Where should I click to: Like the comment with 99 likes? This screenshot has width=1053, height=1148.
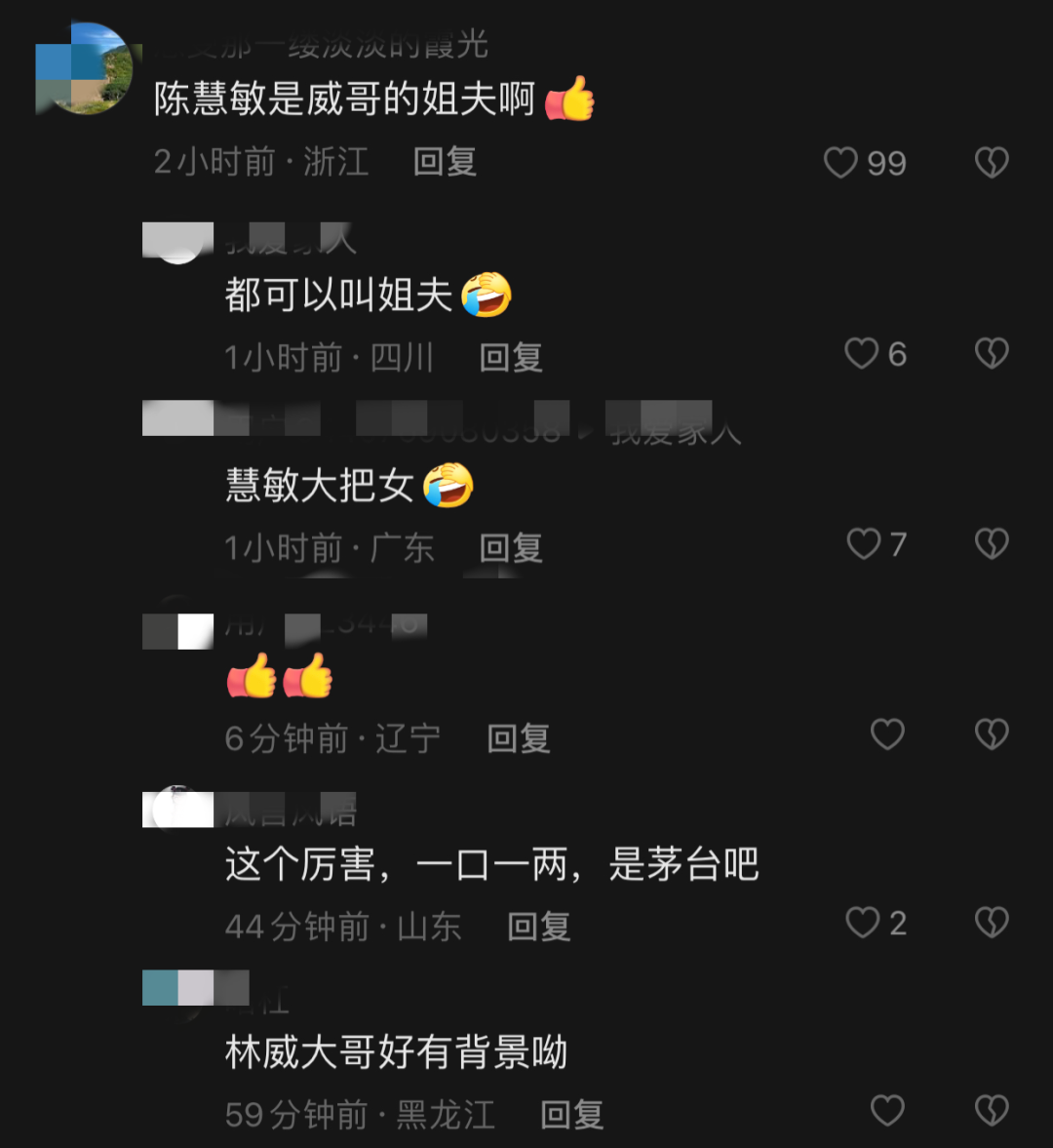click(840, 163)
